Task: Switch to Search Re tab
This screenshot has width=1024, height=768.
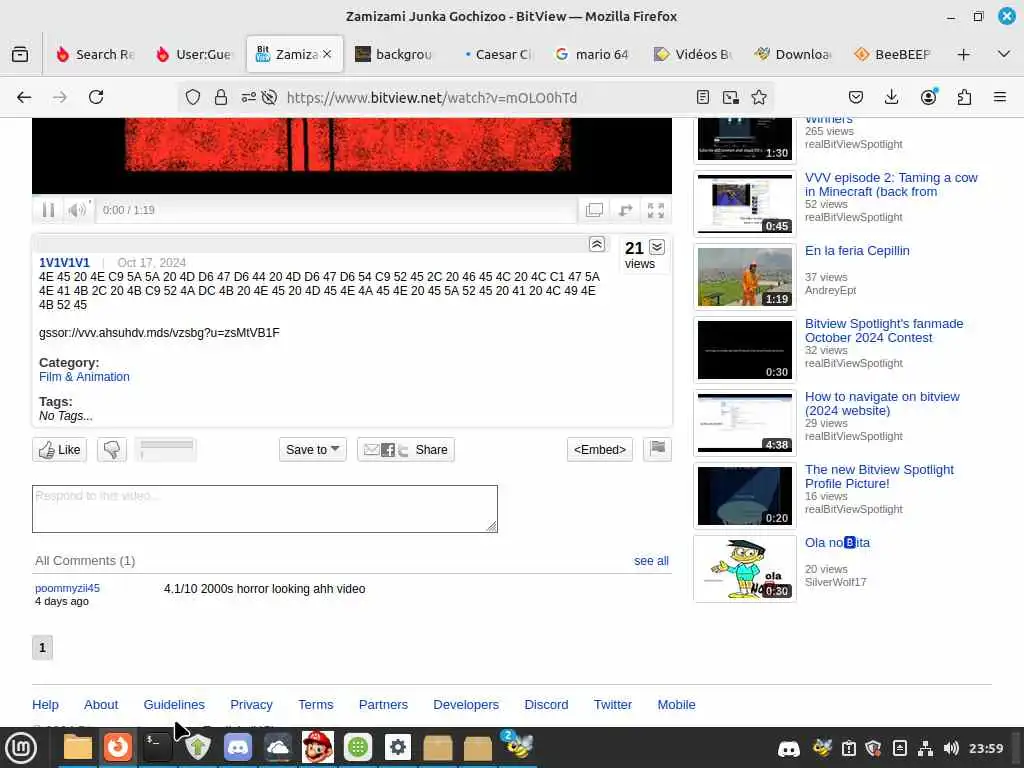Action: (95, 54)
